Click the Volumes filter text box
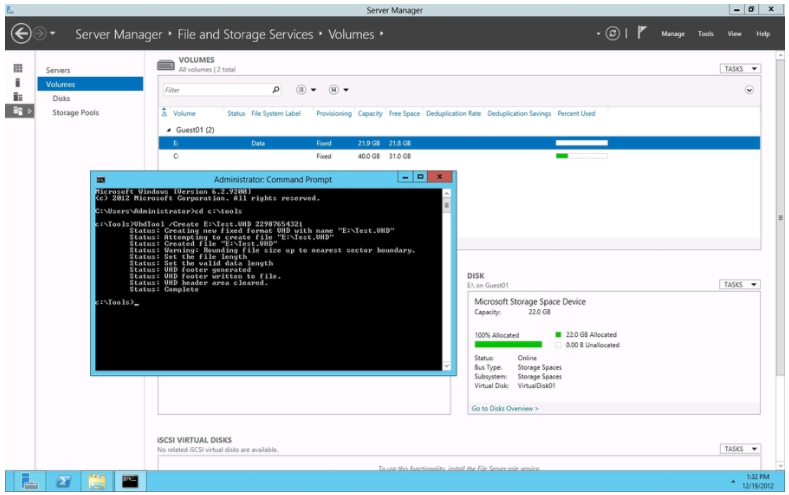The width and height of the screenshot is (789, 495). point(216,90)
